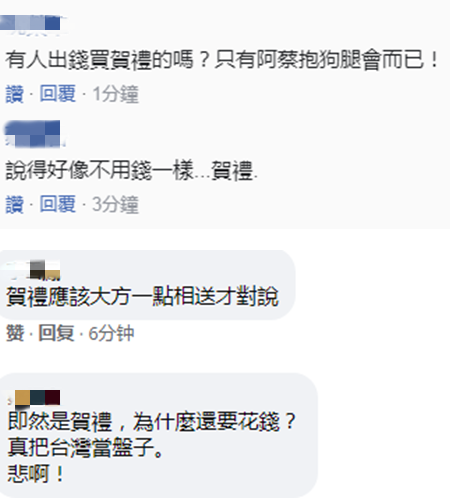The height and width of the screenshot is (501, 450).
Task: Click the line 真把台灣當盤子。
Action: tap(85, 447)
